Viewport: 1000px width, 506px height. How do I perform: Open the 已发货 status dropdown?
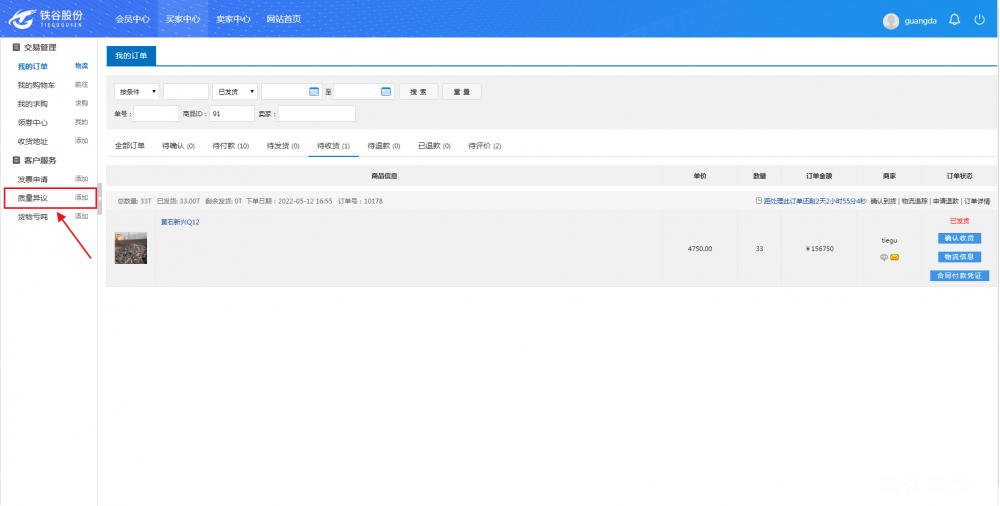point(235,91)
